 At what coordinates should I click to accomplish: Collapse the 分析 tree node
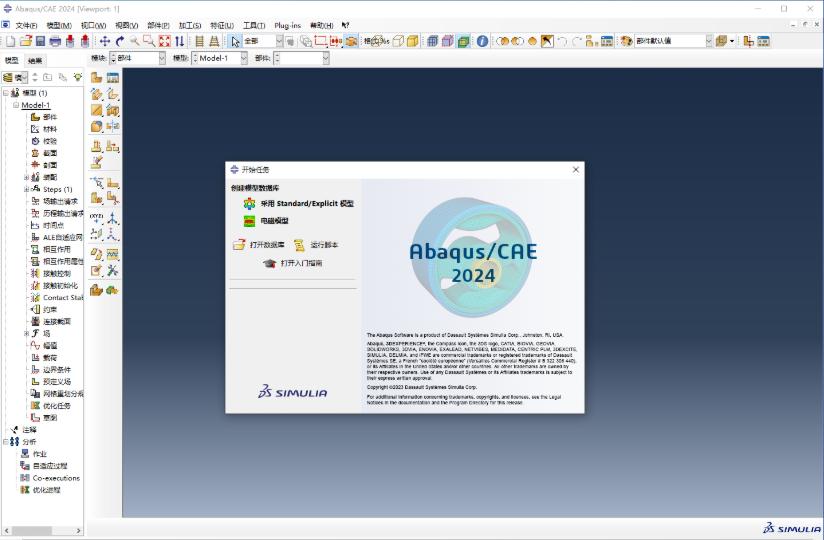click(x=6, y=442)
